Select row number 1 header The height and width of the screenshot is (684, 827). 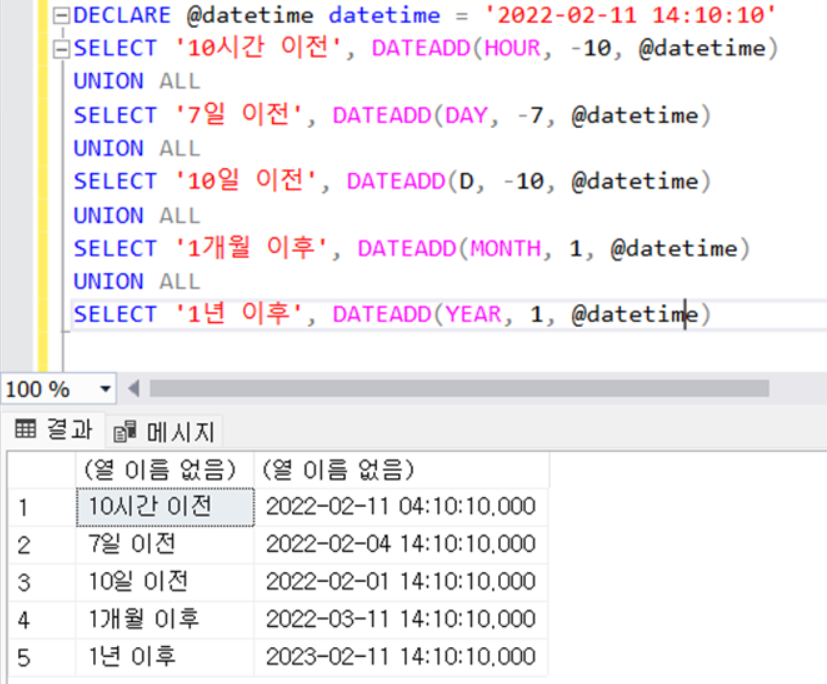(x=42, y=507)
